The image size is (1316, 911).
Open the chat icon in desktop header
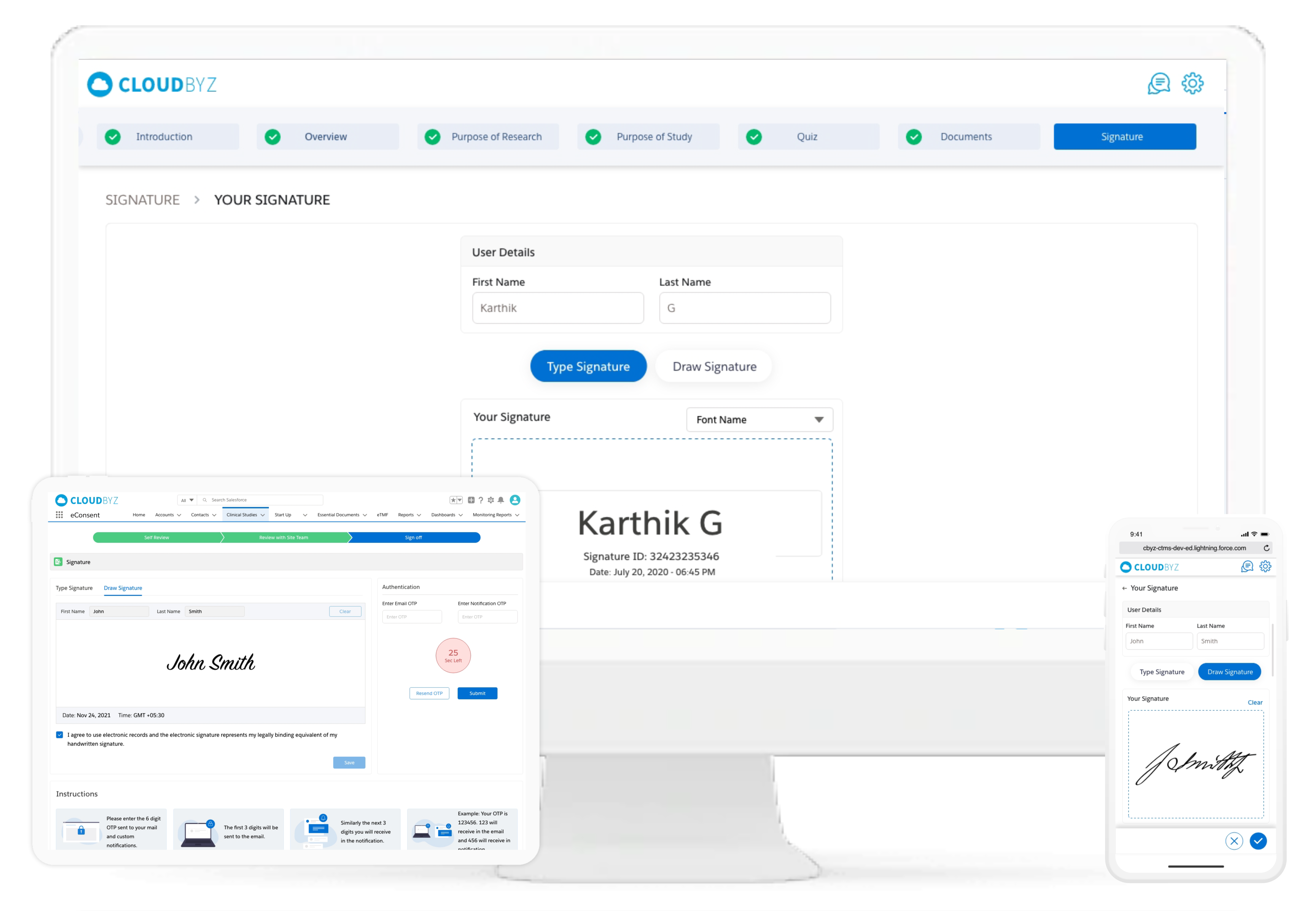click(1159, 84)
